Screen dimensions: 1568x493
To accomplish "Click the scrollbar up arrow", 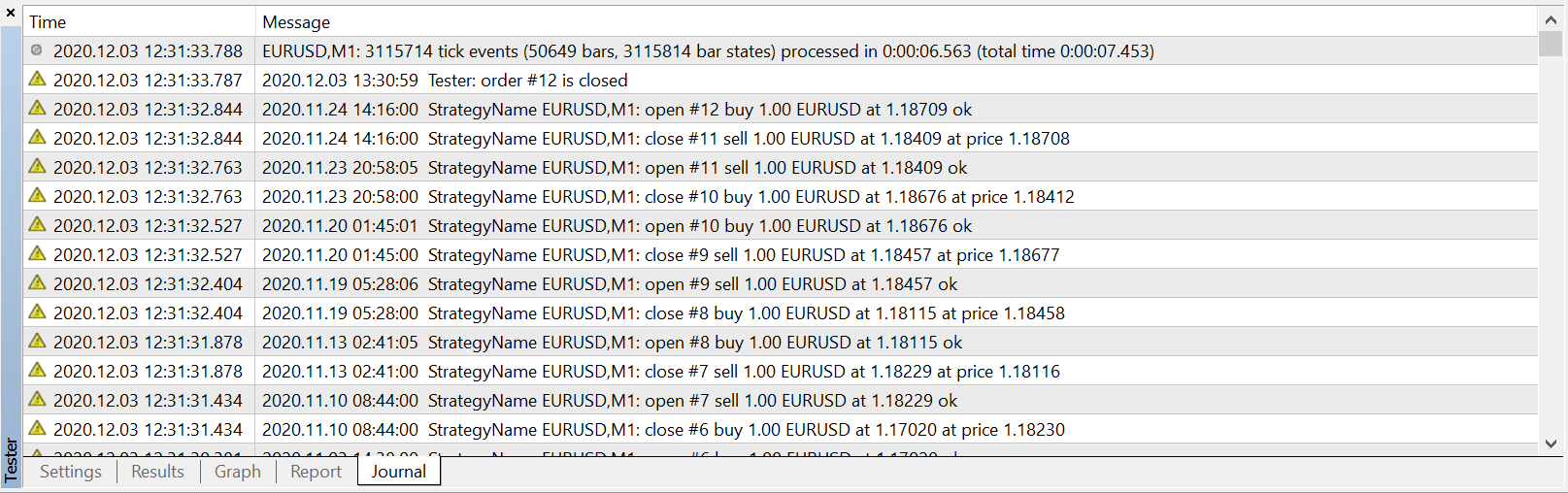I will (1551, 19).
